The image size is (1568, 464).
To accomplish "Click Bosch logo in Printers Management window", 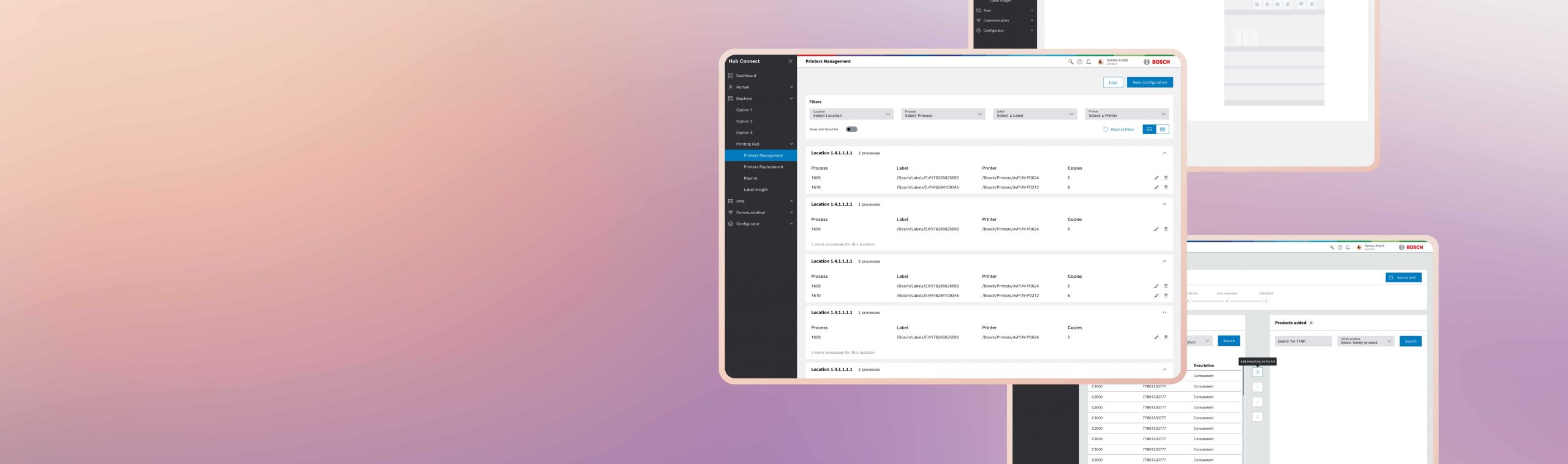I will (x=1156, y=62).
